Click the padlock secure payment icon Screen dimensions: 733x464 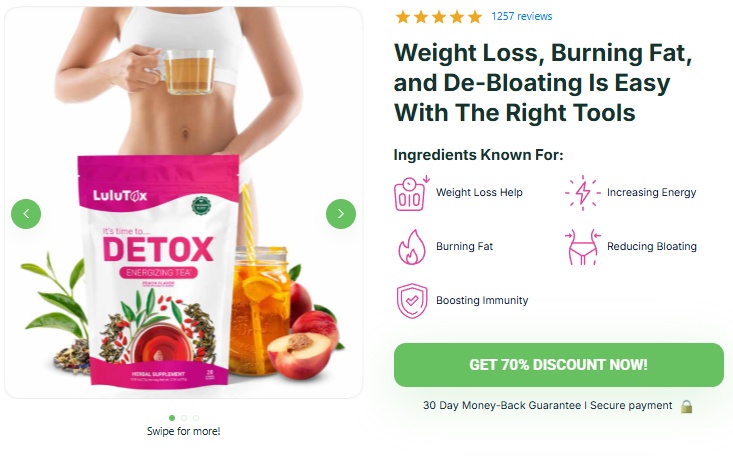[686, 406]
